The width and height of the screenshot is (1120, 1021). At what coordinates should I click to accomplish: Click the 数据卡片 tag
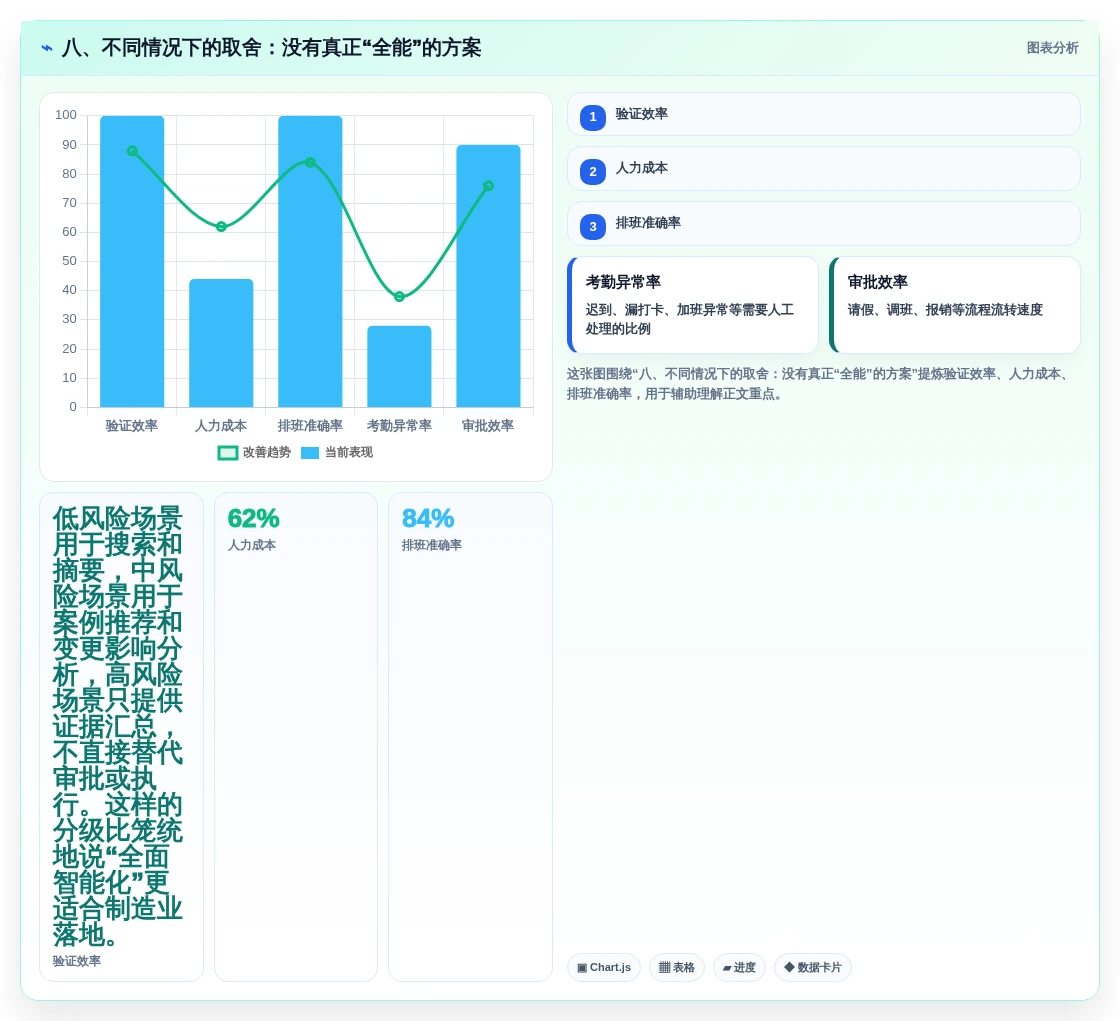point(813,967)
